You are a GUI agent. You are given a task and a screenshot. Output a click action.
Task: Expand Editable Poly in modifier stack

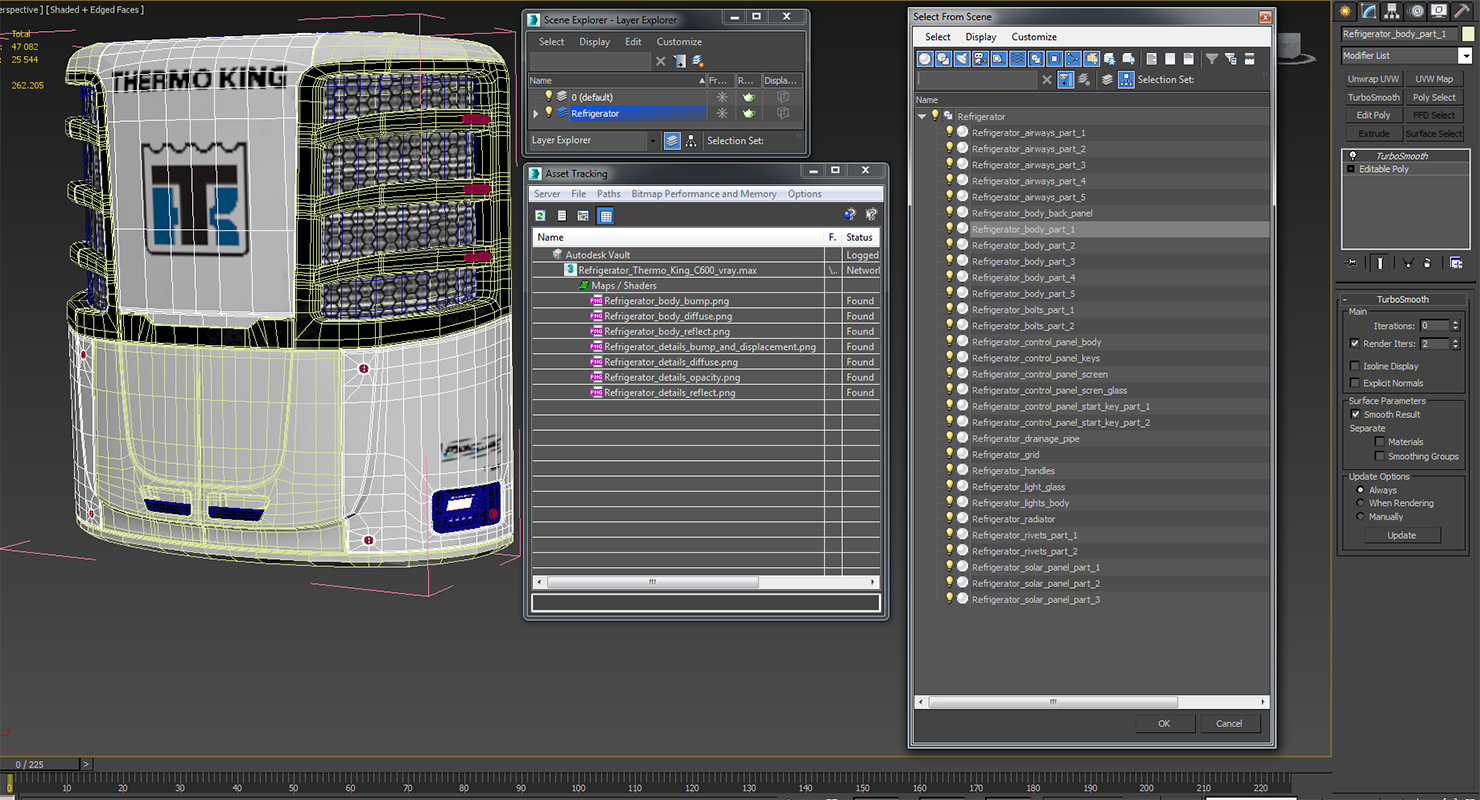click(x=1352, y=169)
